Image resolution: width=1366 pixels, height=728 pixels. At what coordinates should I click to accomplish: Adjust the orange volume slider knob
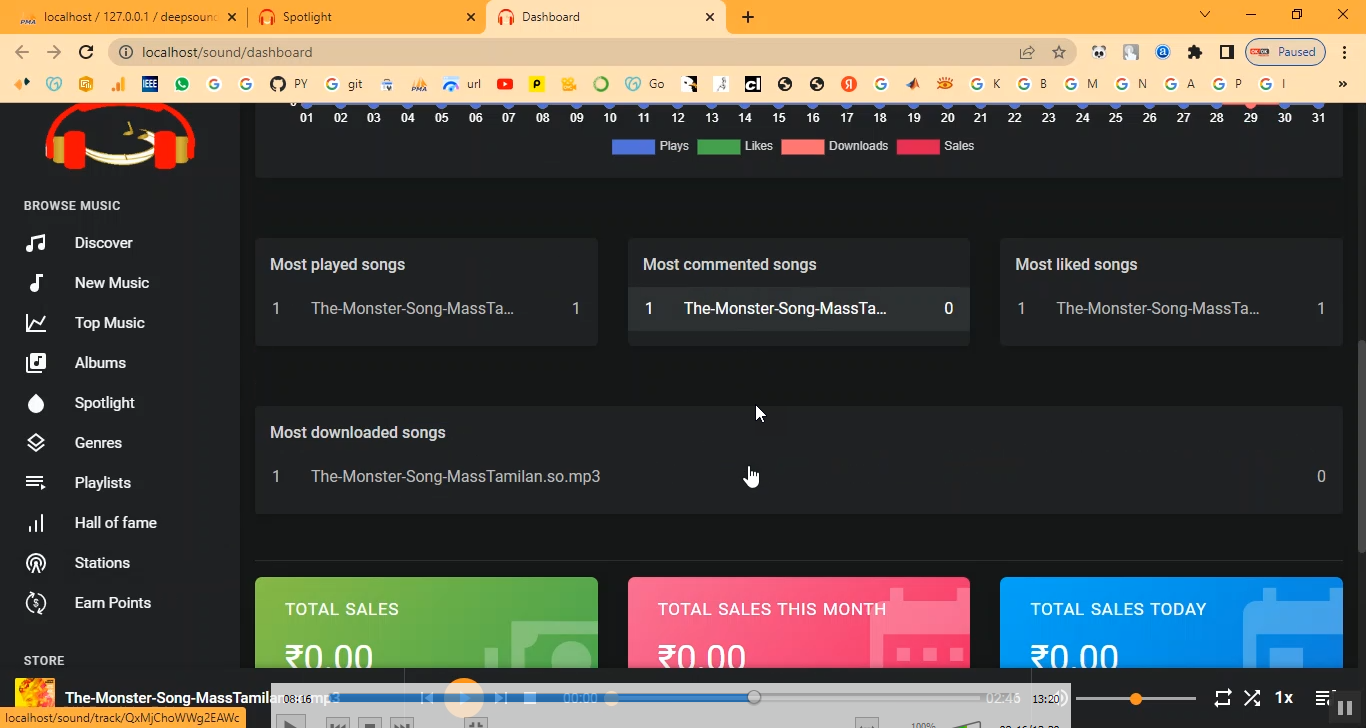coord(1136,699)
